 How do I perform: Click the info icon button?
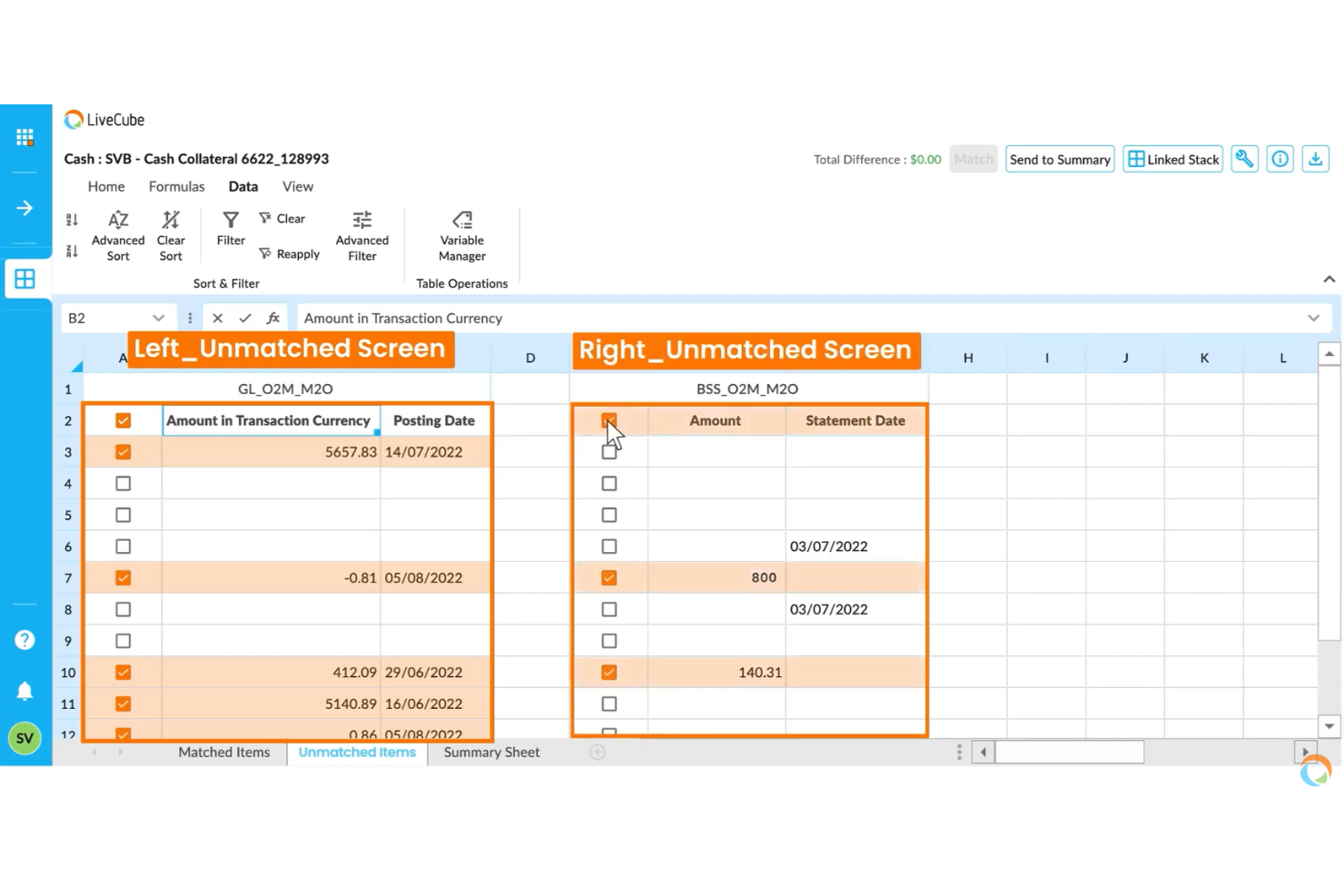1280,159
